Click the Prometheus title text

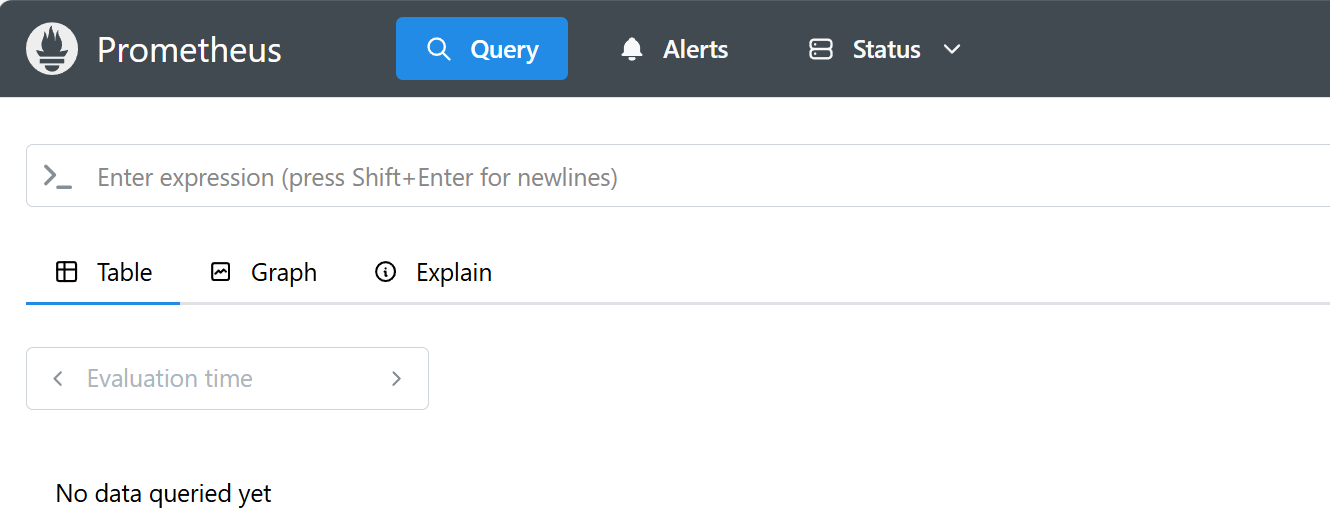(189, 49)
